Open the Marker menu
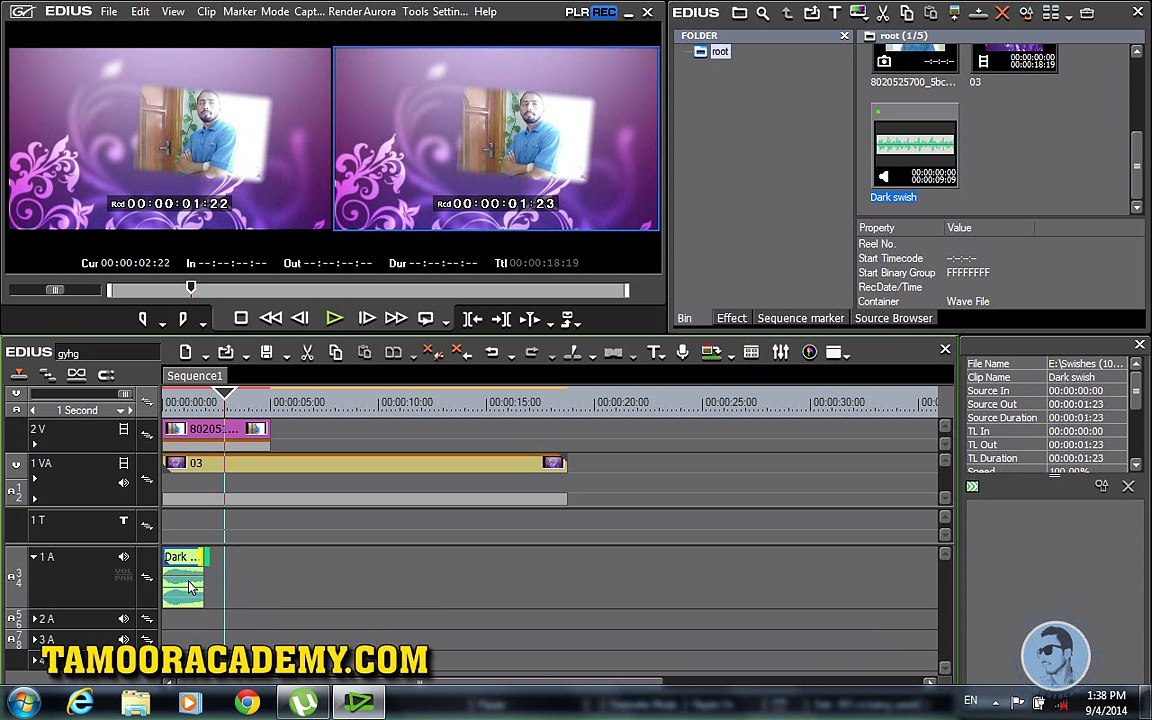 tap(240, 12)
